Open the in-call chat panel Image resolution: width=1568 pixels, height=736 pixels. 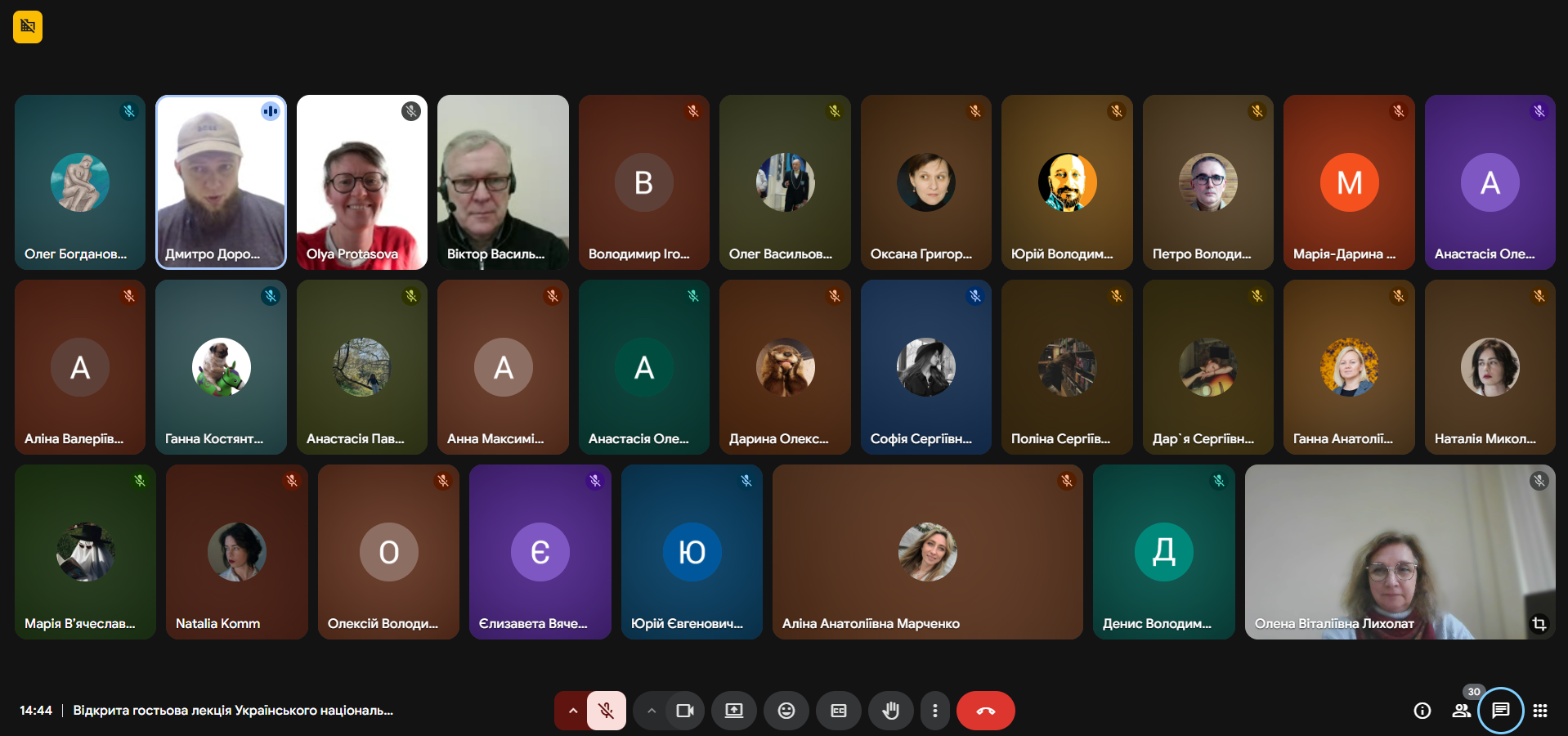(x=1500, y=711)
